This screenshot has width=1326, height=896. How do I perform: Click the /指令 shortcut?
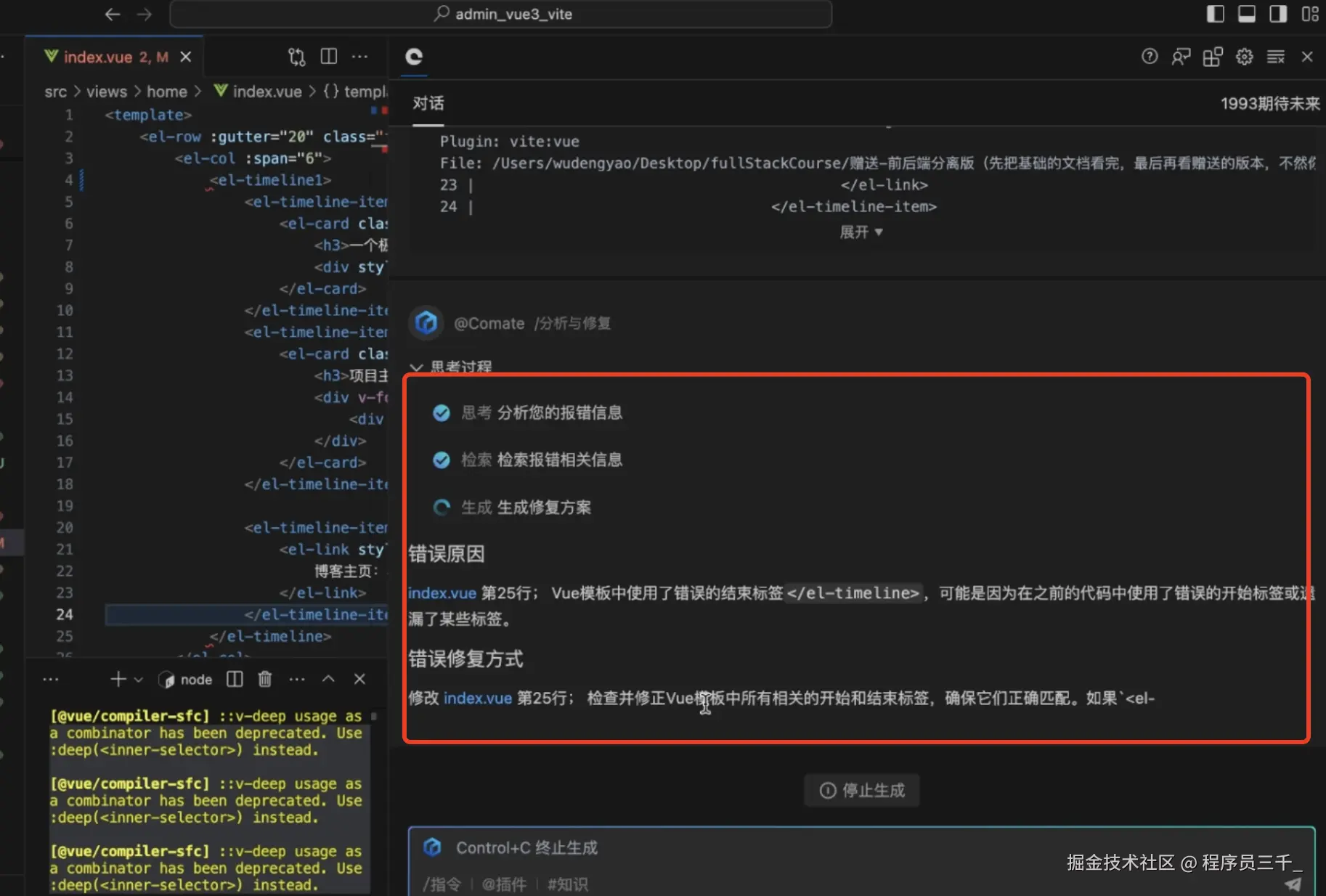[442, 884]
